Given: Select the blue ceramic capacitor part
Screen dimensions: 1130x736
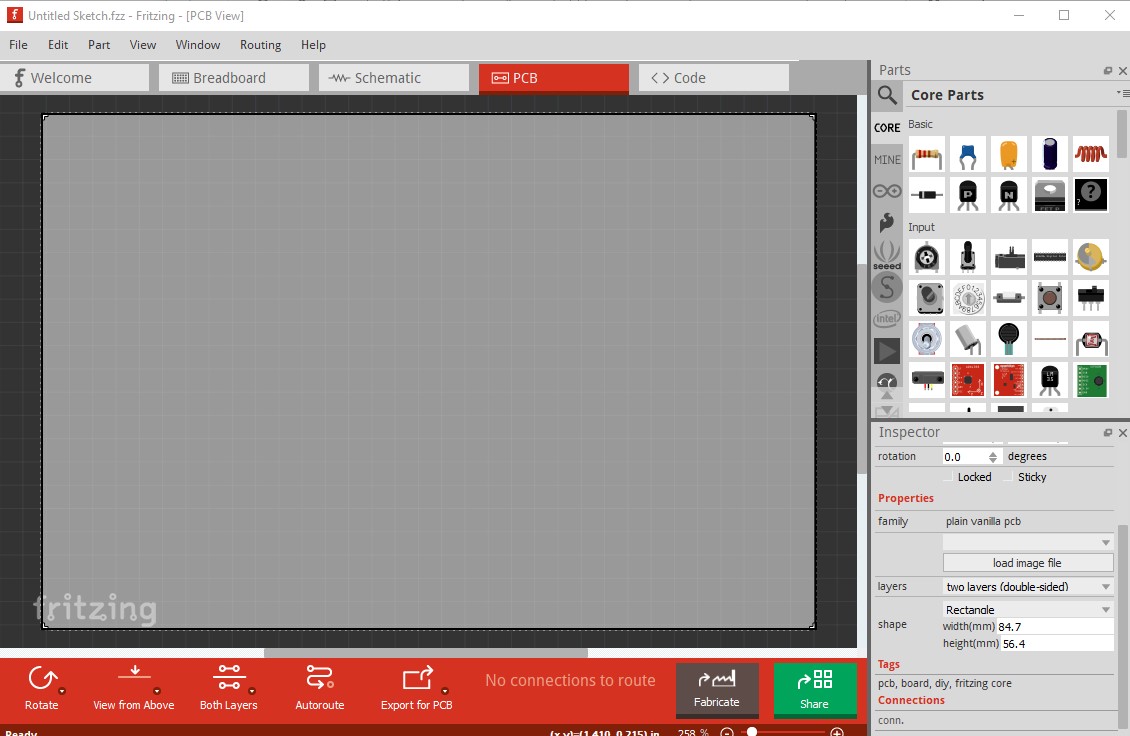Looking at the screenshot, I should pyautogui.click(x=968, y=154).
